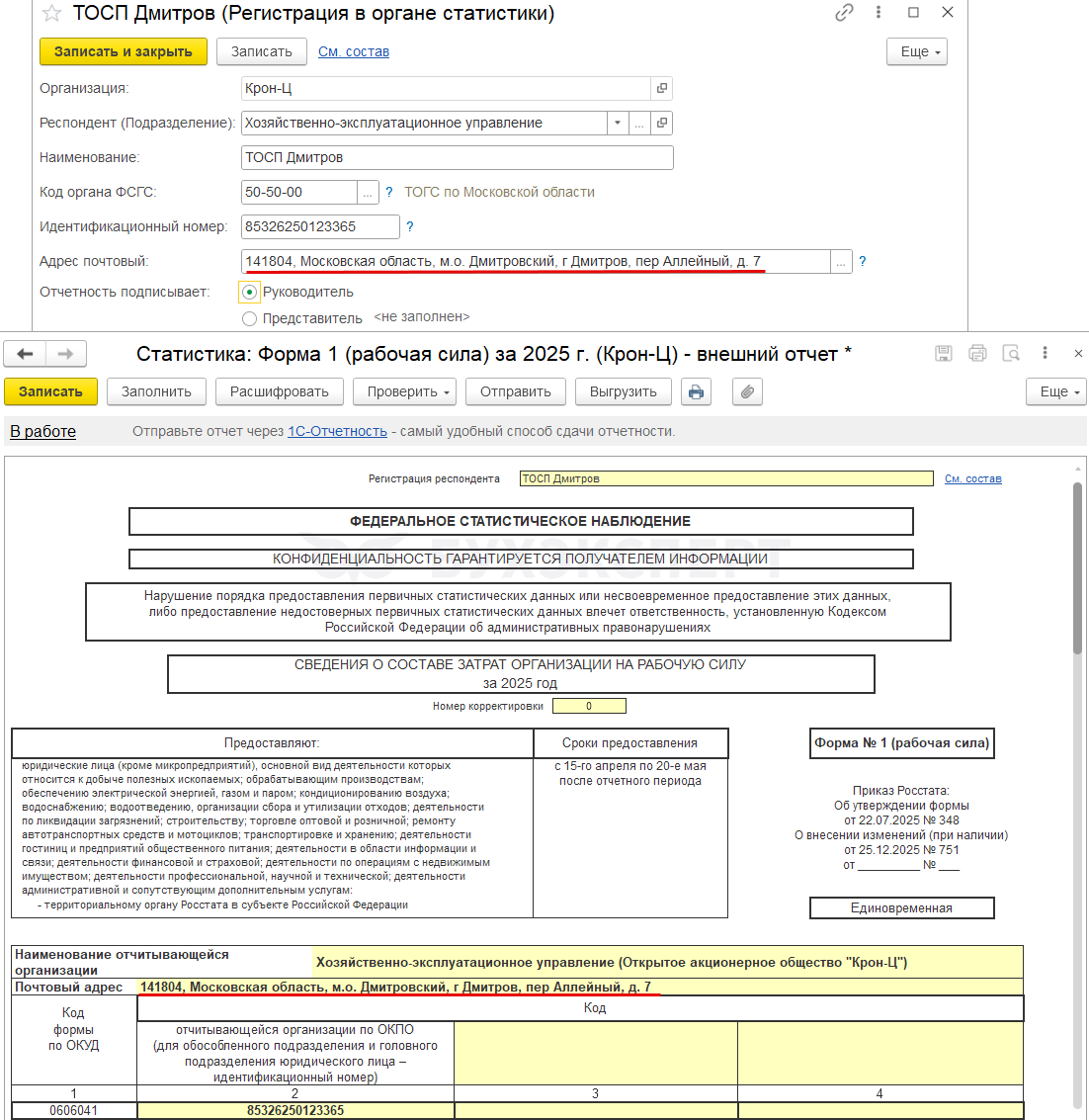1089x1120 pixels.
Task: Click ellipsis selector in Респондент field
Action: click(639, 123)
